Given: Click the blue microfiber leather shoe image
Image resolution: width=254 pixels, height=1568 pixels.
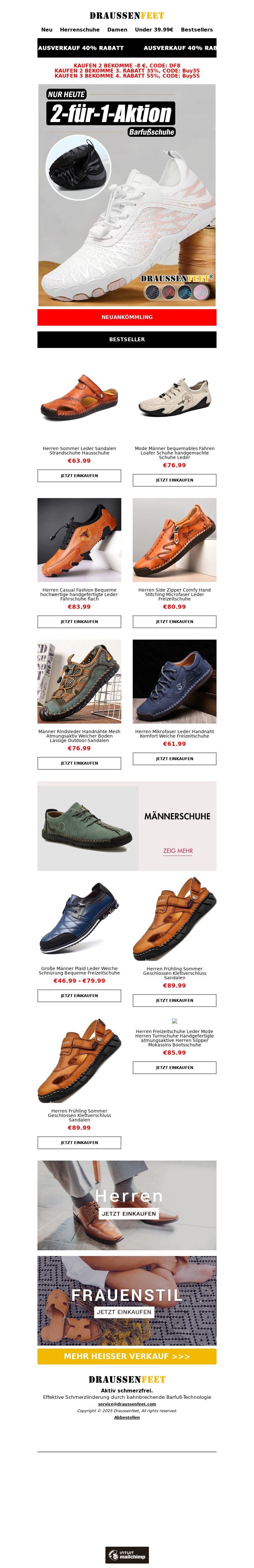Looking at the screenshot, I should [x=174, y=681].
